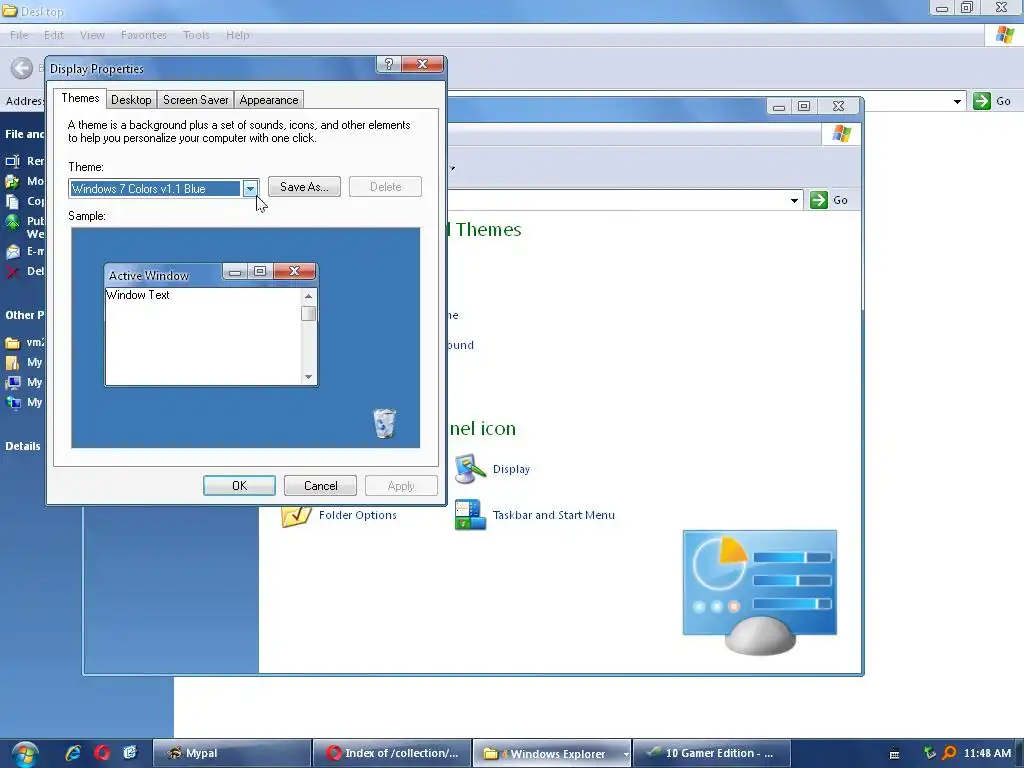Select the Themes tab
Screen dimensions: 1024x768
coord(80,98)
